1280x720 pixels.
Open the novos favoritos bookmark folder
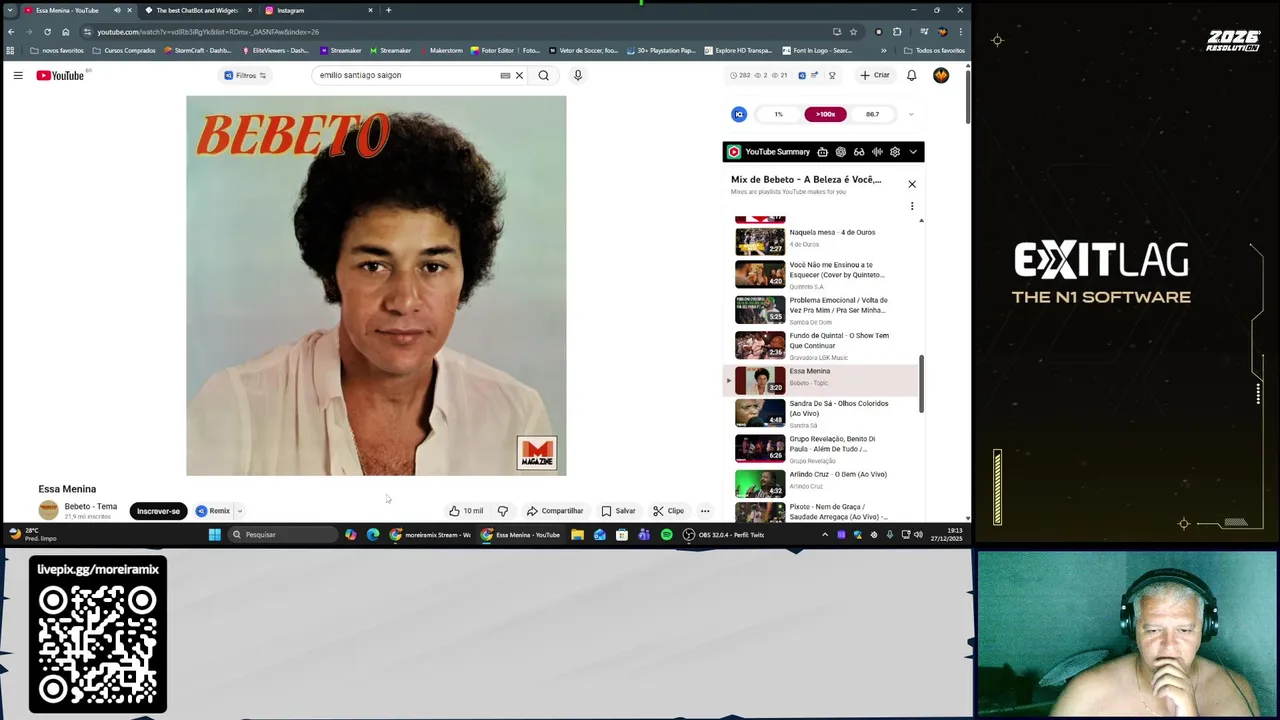point(57,50)
